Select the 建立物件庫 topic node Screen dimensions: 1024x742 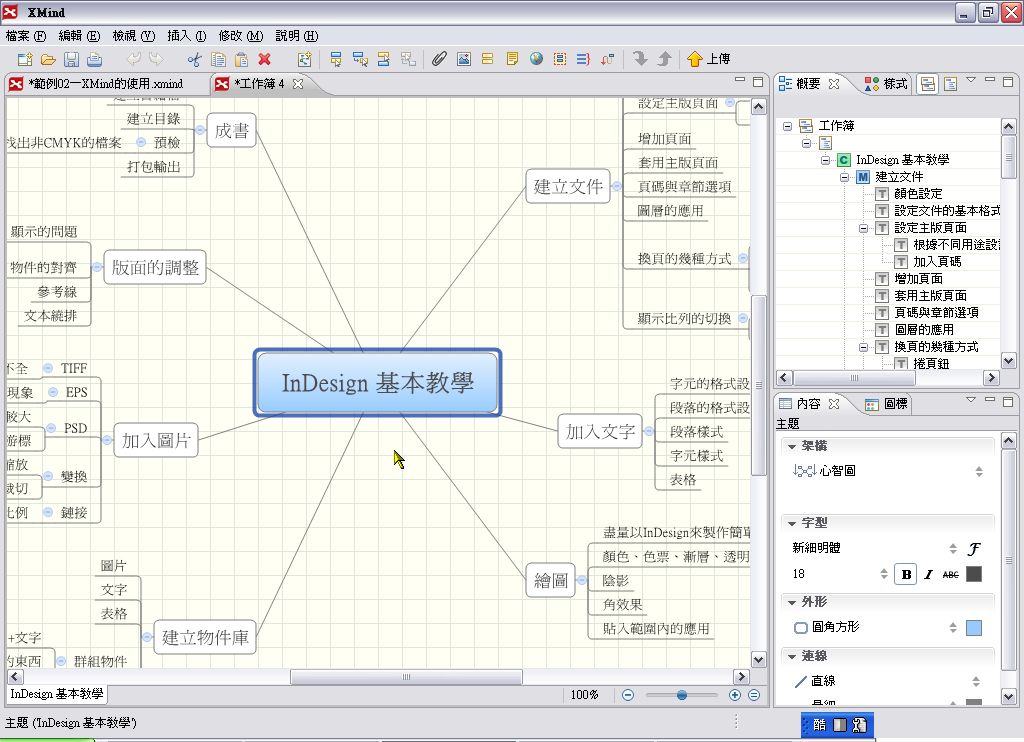[205, 637]
